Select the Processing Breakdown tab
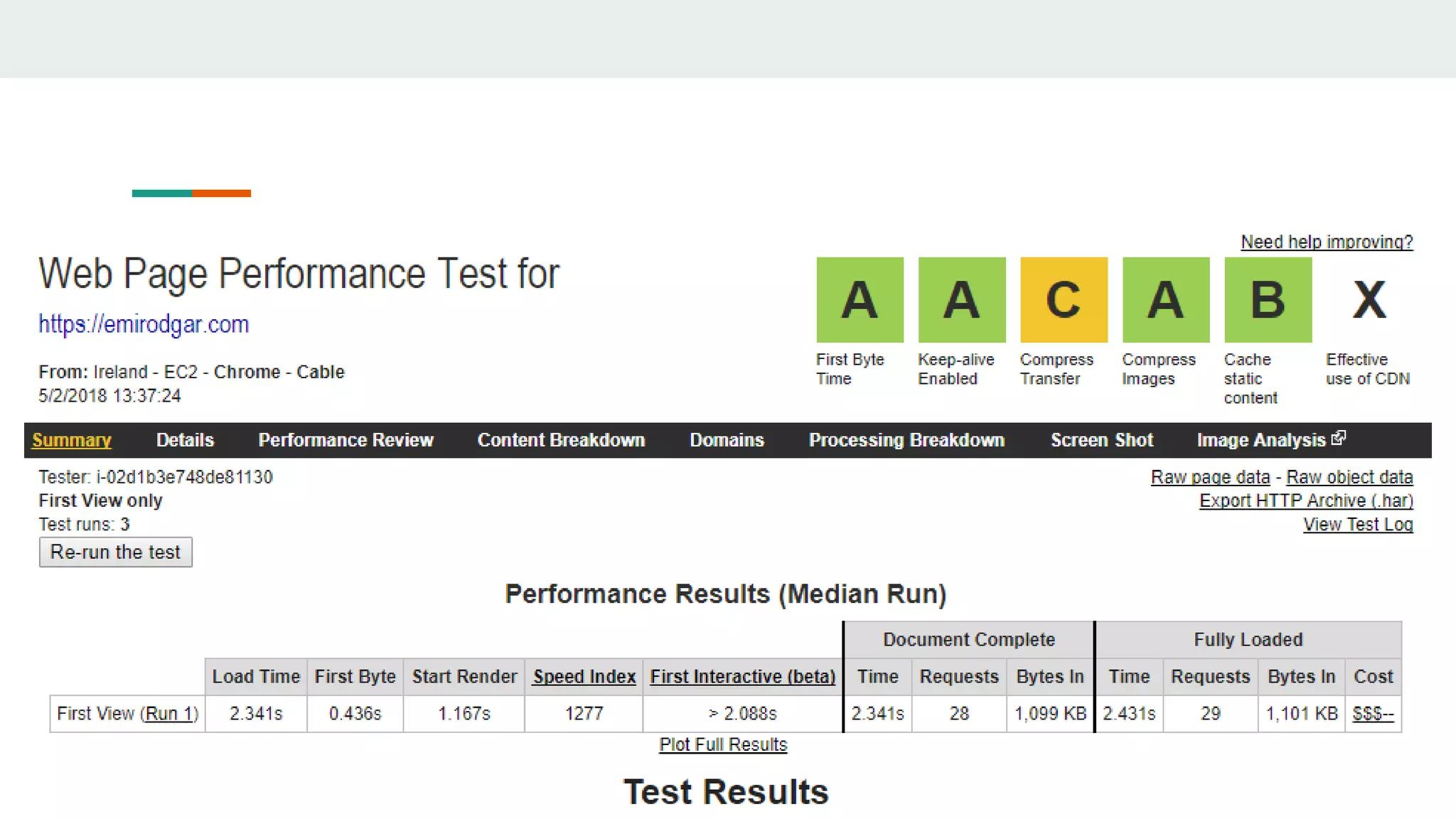The image size is (1456, 819). point(906,440)
